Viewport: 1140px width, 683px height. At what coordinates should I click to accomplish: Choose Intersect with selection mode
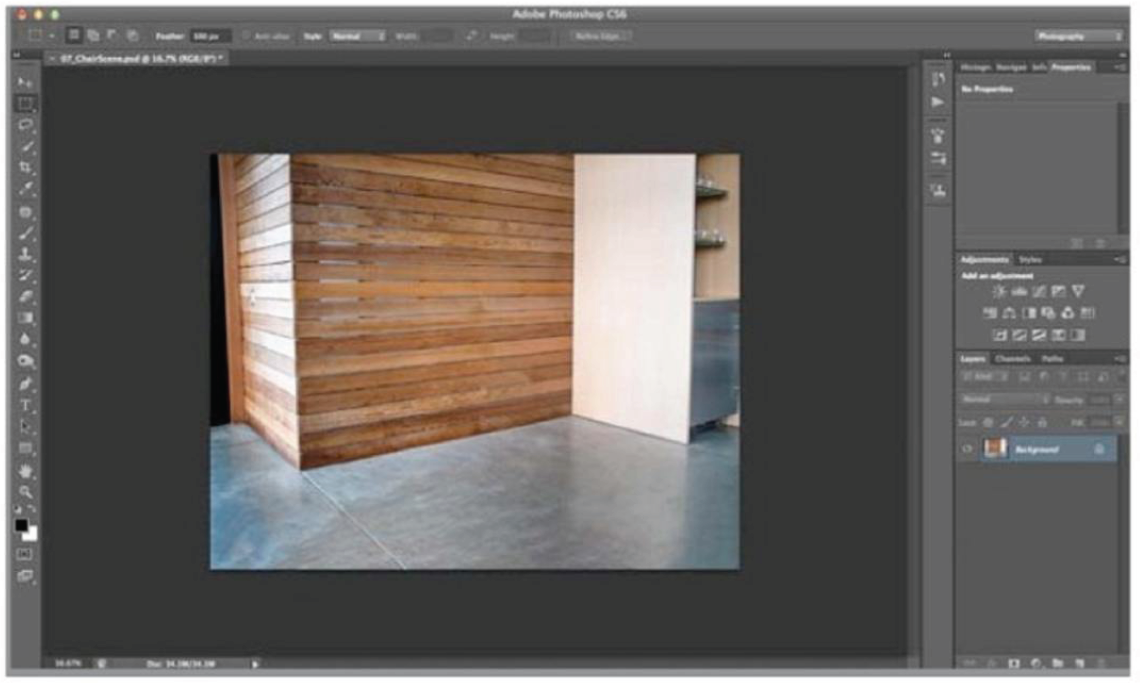pos(132,35)
